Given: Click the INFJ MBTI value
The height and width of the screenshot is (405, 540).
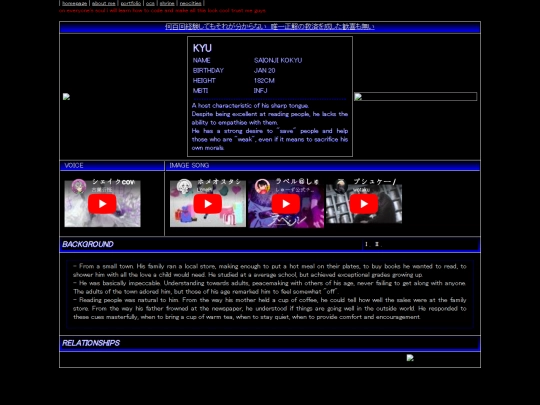Looking at the screenshot, I should coord(260,91).
